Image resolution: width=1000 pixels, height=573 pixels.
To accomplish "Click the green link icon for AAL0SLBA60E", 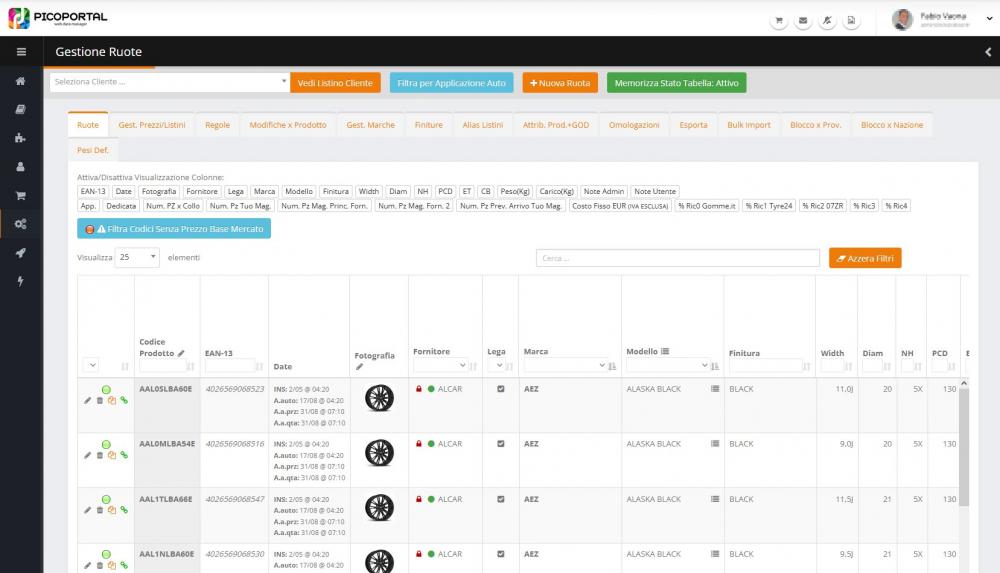I will point(124,401).
